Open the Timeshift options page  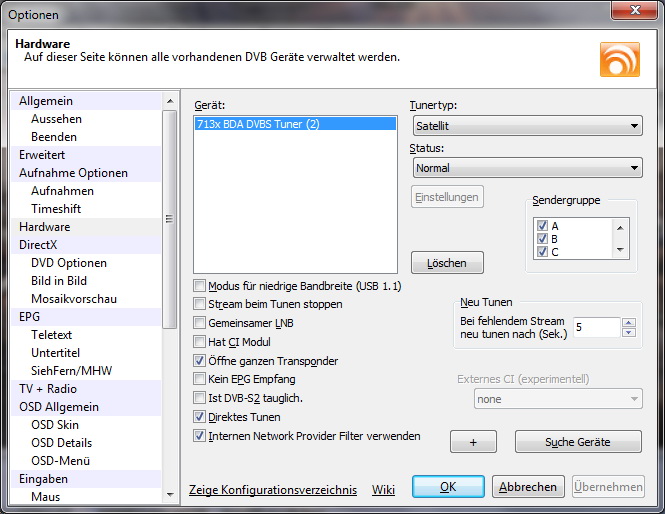(x=86, y=209)
